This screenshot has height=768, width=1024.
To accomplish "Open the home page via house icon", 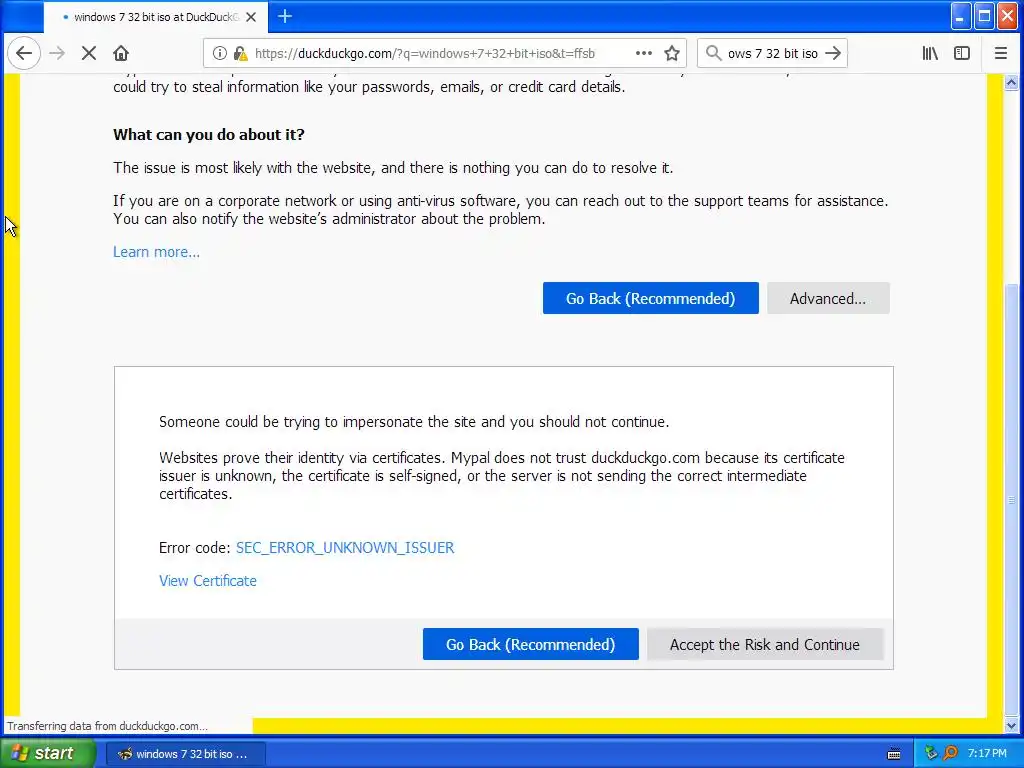I will coord(121,54).
